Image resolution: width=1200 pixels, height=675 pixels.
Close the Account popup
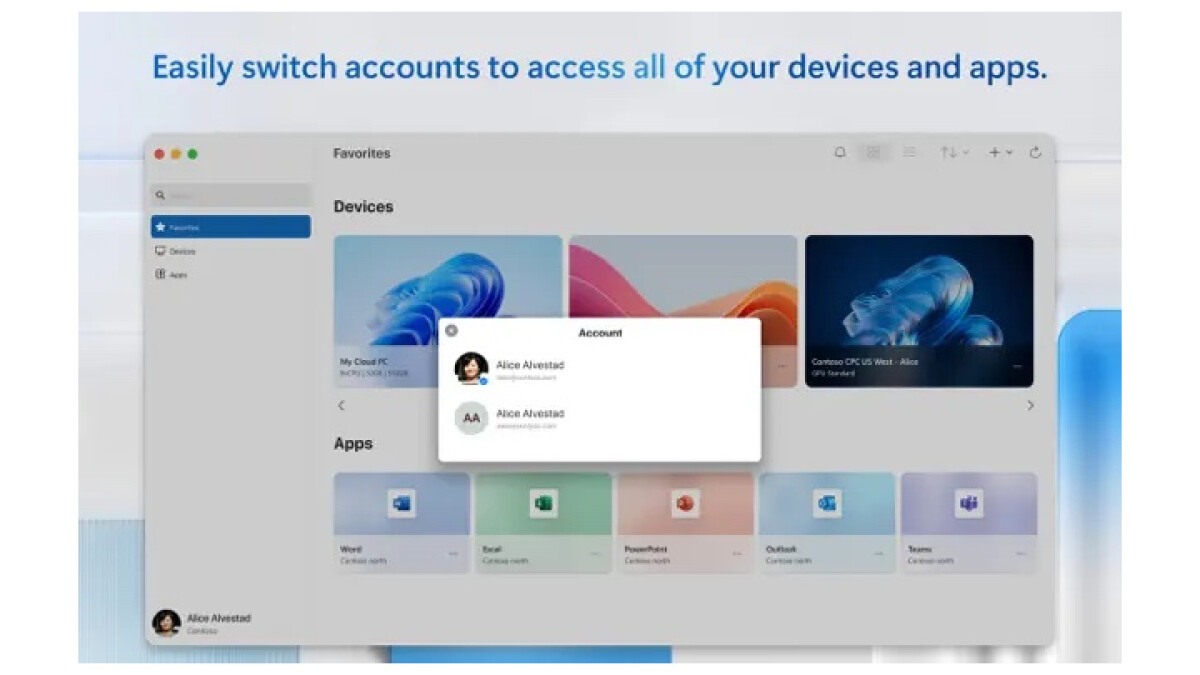(451, 331)
